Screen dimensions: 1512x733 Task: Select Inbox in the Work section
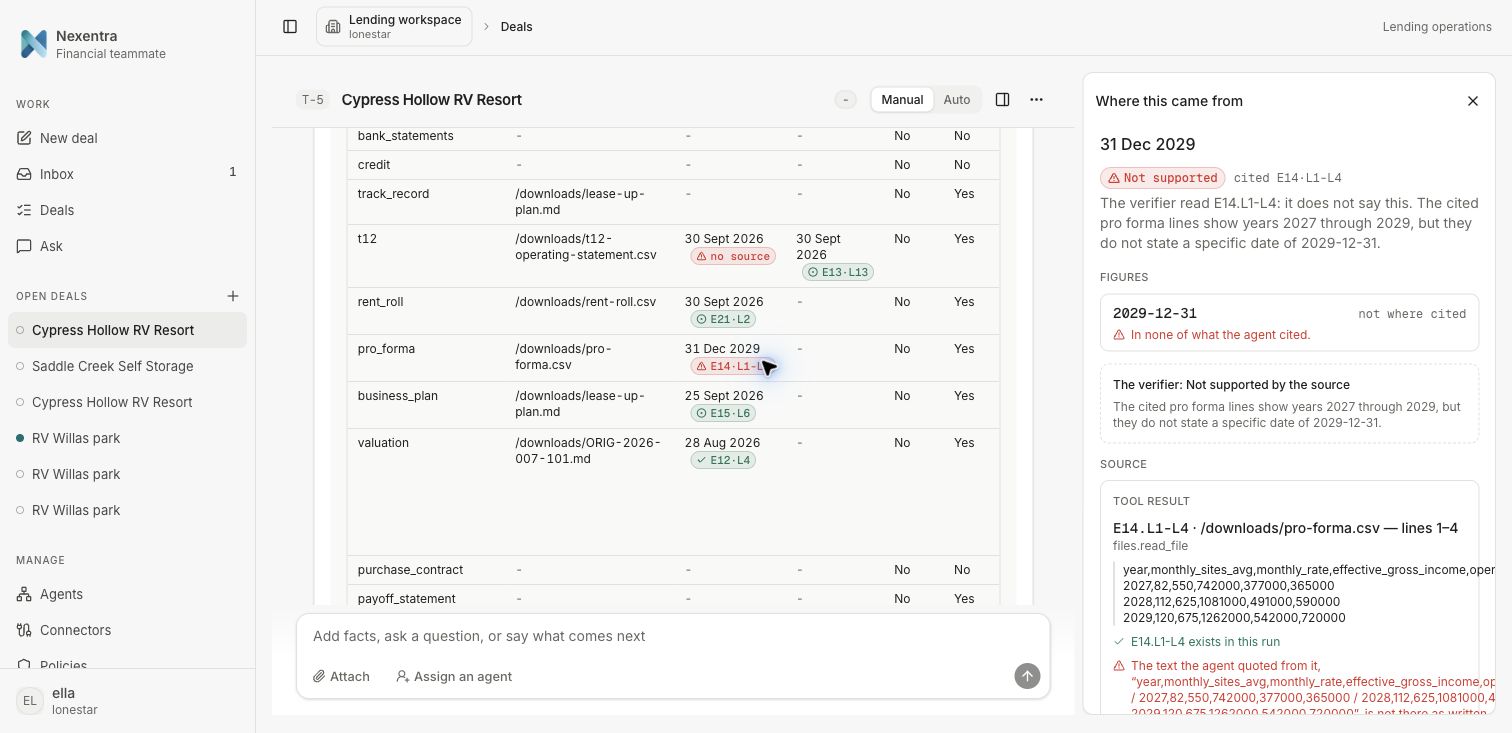click(127, 174)
